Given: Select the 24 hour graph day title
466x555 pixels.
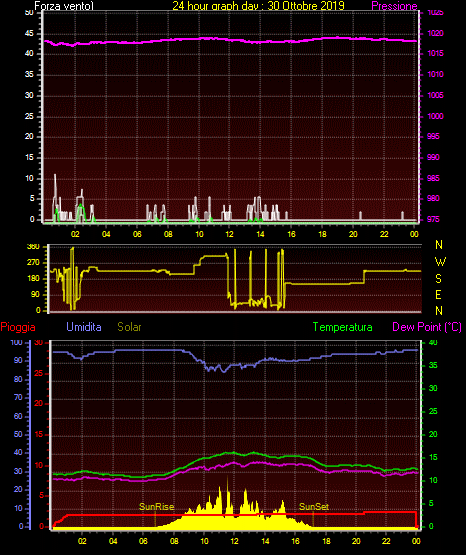Looking at the screenshot, I should pyautogui.click(x=258, y=6).
